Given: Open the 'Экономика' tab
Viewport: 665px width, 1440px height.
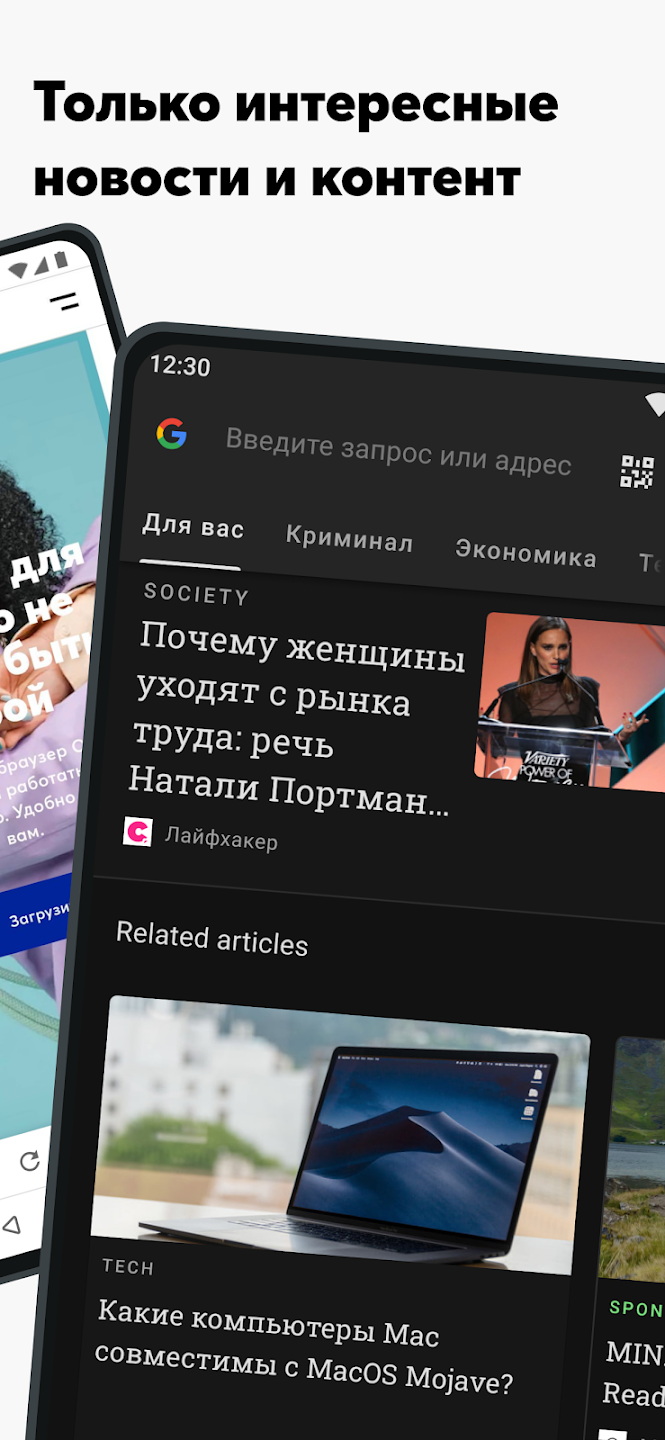Looking at the screenshot, I should pyautogui.click(x=526, y=553).
